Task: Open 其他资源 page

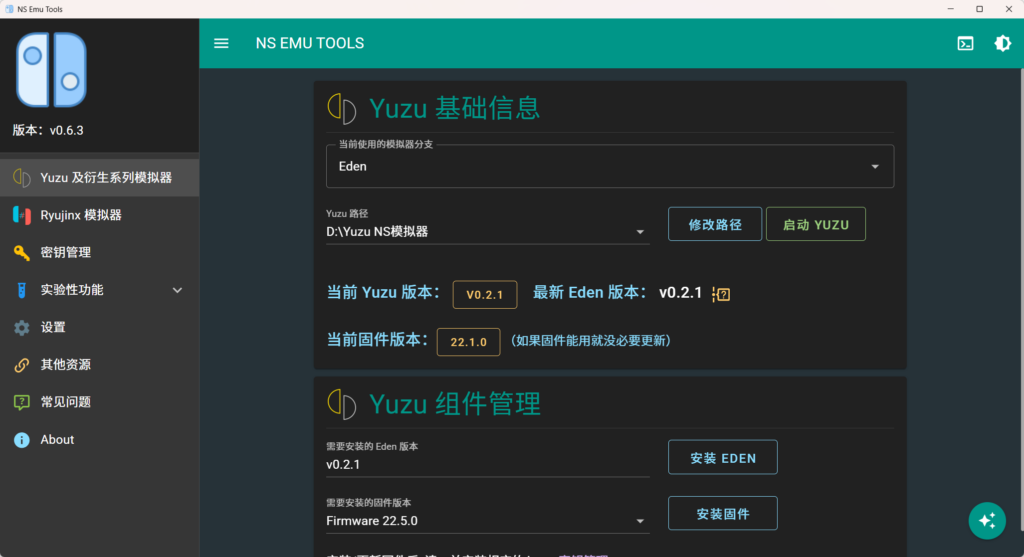Action: [x=99, y=364]
